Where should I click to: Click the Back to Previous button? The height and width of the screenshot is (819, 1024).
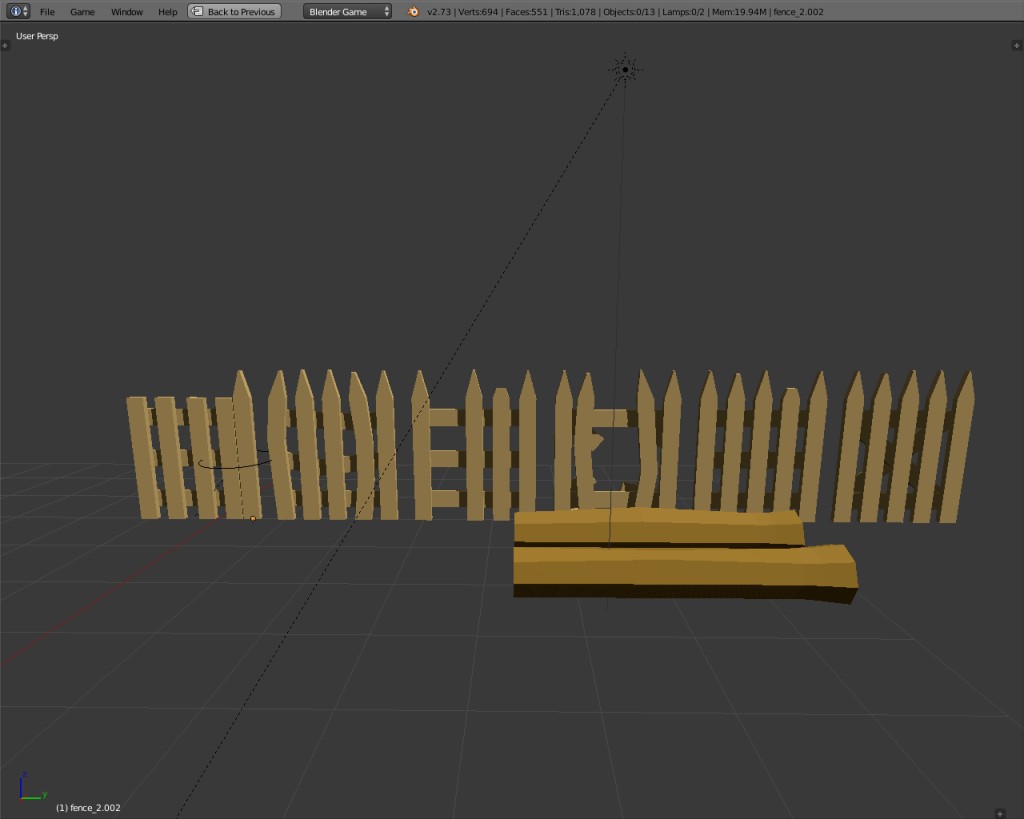(240, 11)
